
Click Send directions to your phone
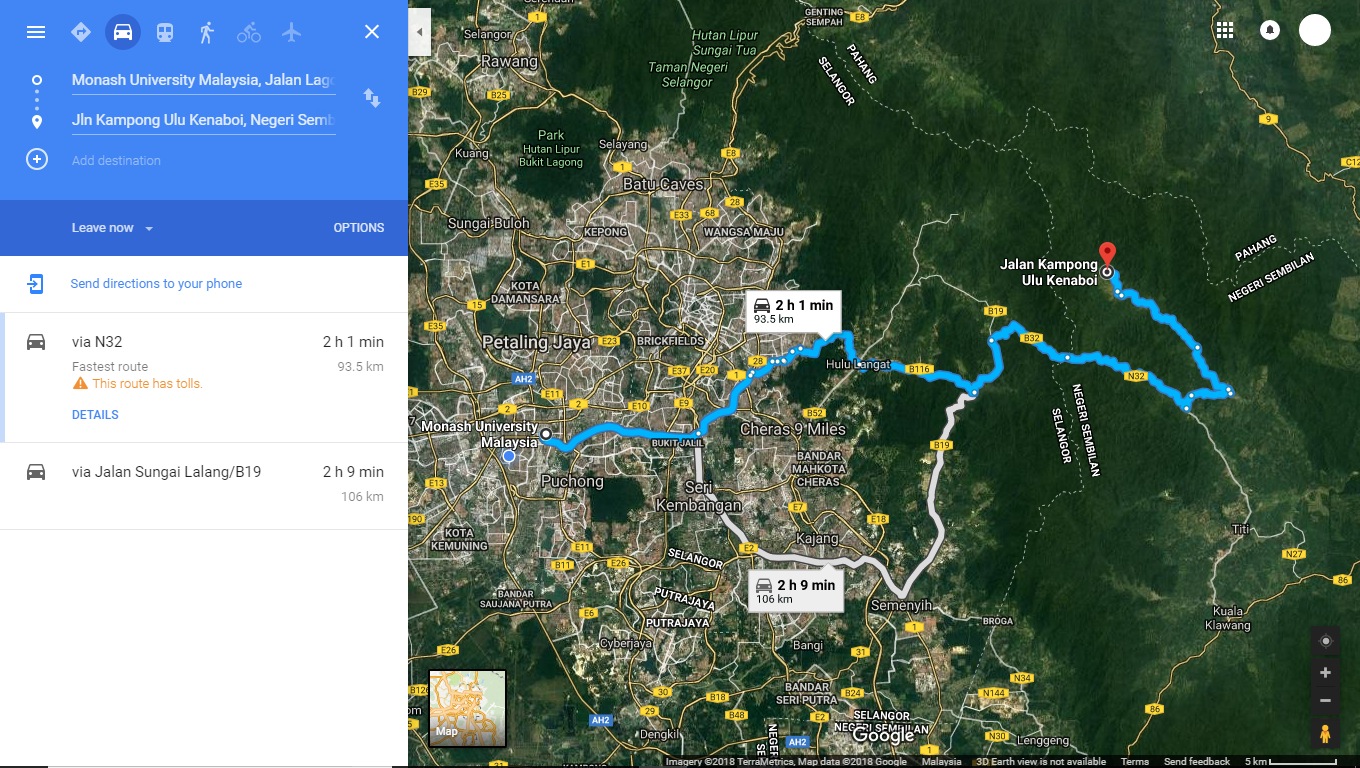[154, 284]
